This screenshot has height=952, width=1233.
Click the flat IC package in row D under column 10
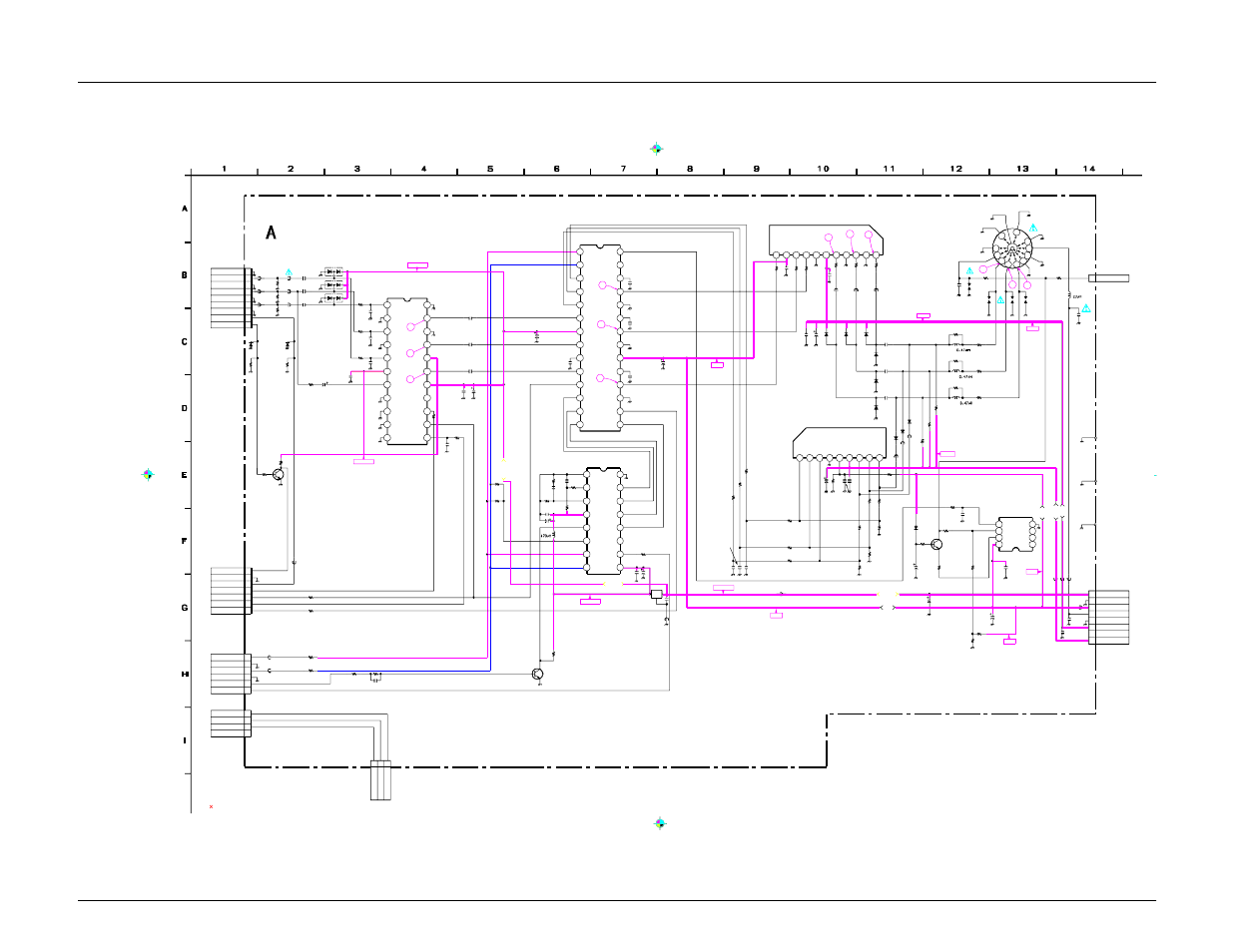(x=840, y=444)
